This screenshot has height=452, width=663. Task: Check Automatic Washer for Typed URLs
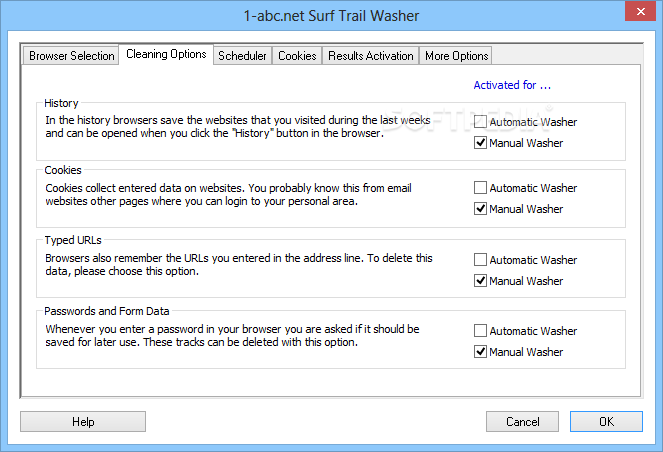pyautogui.click(x=525, y=260)
